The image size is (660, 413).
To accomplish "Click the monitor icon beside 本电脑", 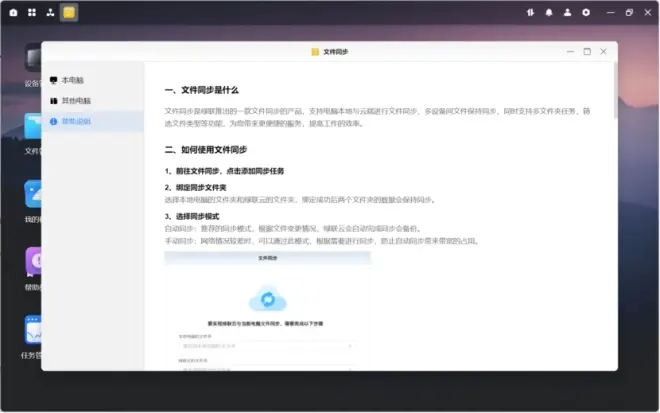I will [x=53, y=80].
